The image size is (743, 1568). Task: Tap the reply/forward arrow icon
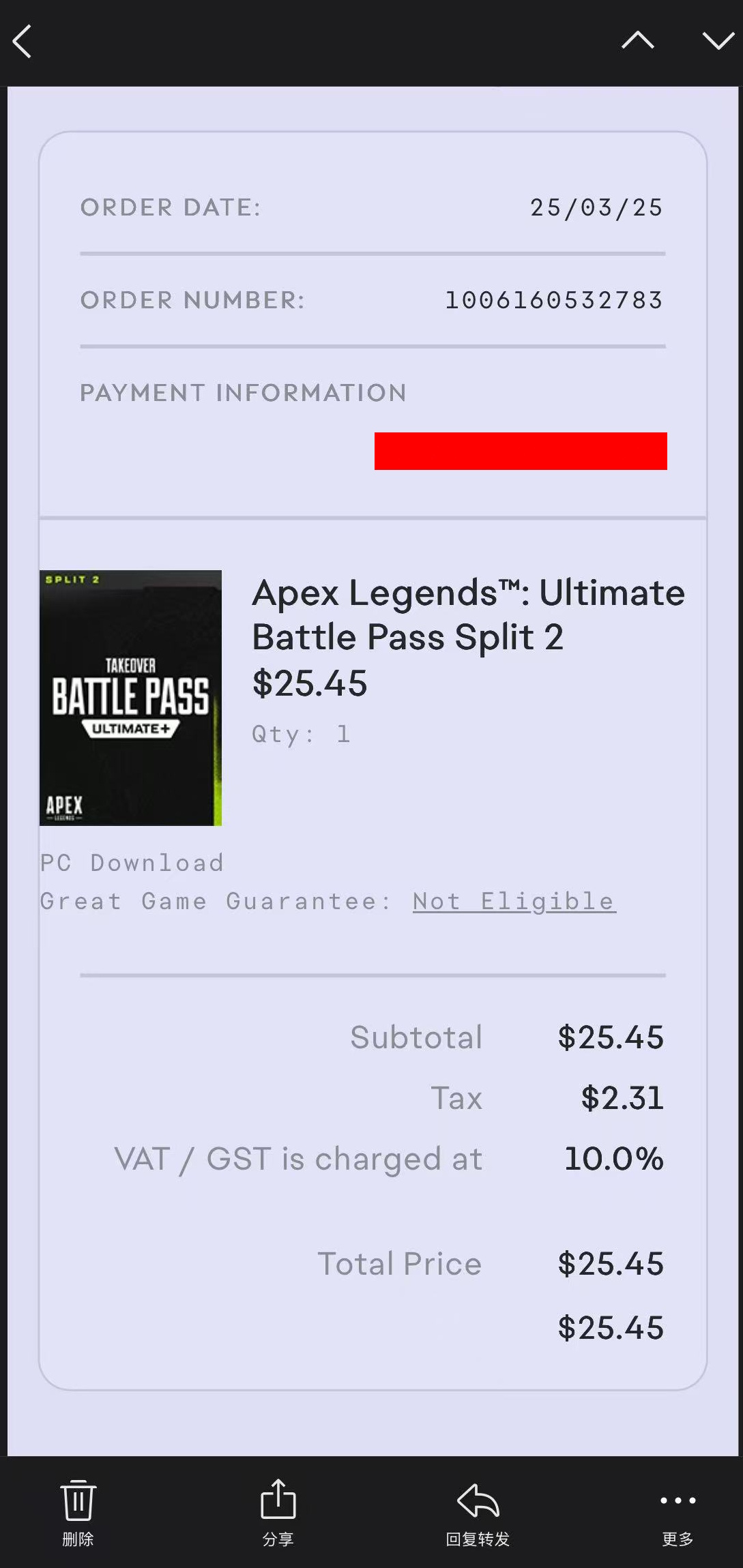tap(478, 1500)
